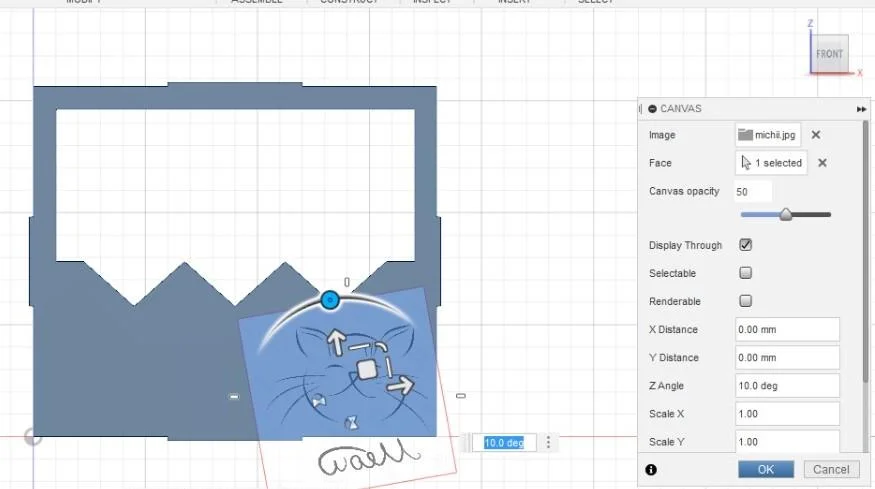Click the rotation handle blue dot
This screenshot has height=489, width=875.
(x=330, y=300)
